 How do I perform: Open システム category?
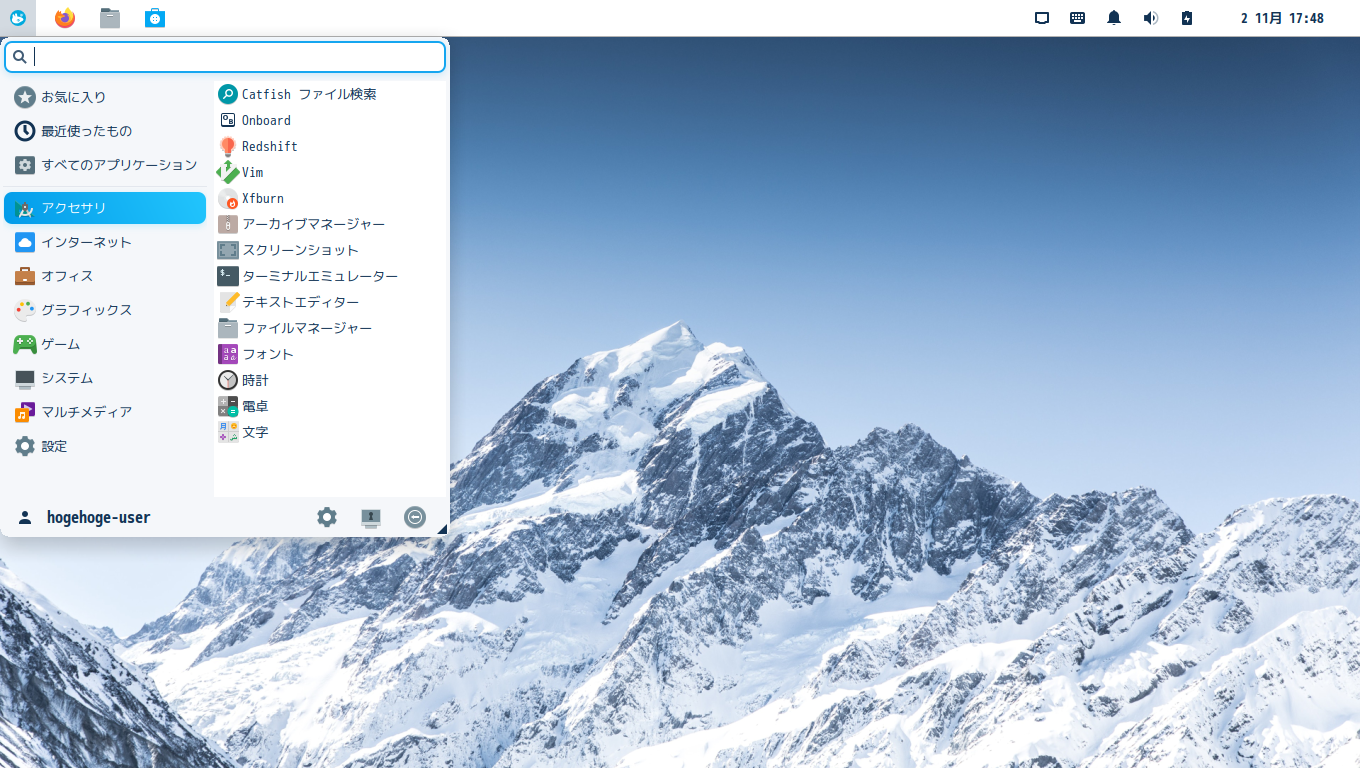click(105, 378)
